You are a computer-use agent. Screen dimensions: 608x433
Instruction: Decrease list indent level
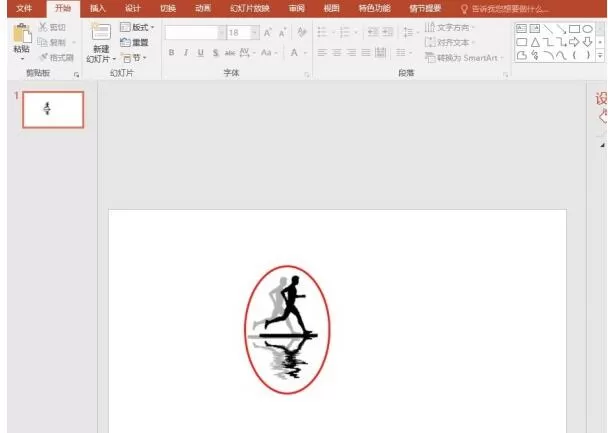373,32
